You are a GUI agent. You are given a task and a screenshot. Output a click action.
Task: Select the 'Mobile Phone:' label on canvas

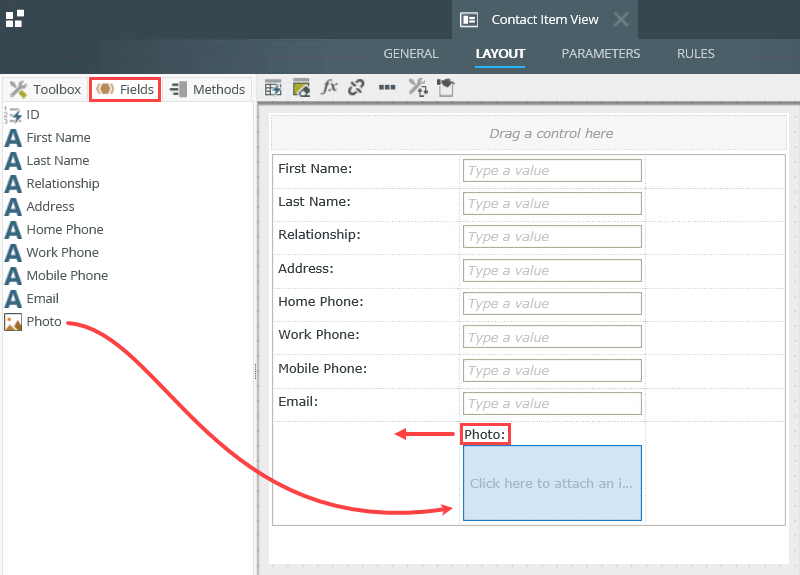click(322, 368)
